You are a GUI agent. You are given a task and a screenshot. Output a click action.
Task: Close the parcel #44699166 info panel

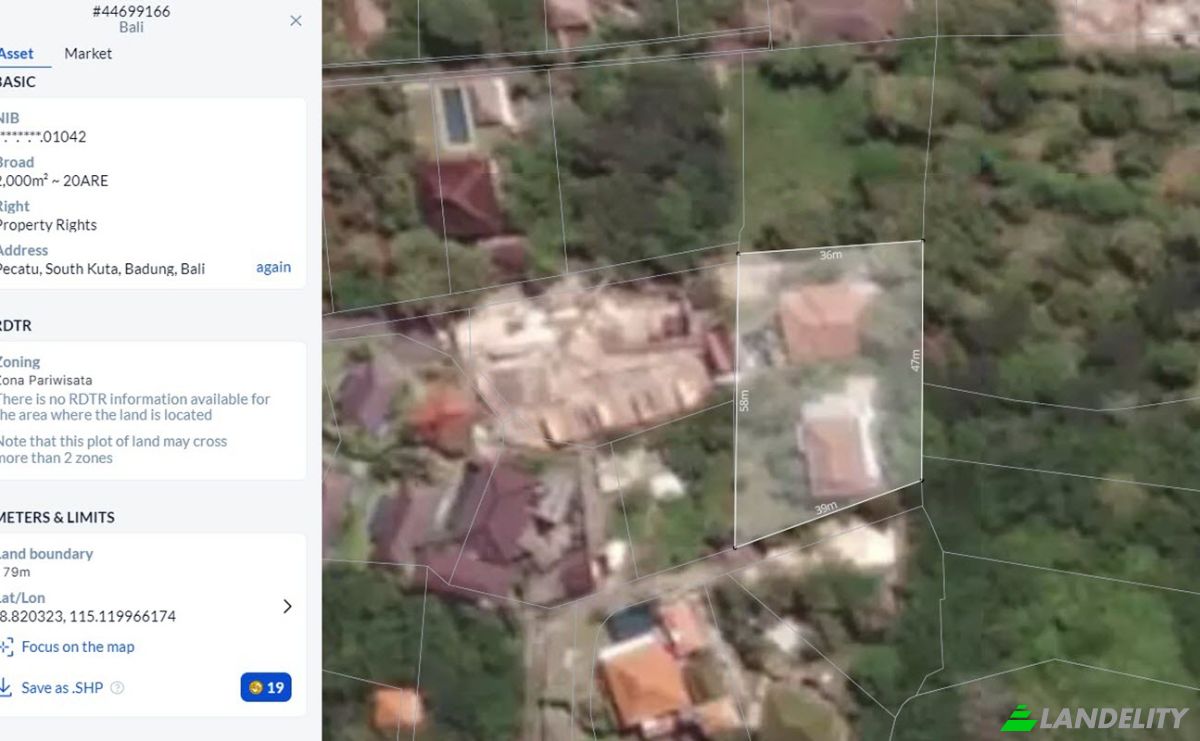point(296,20)
